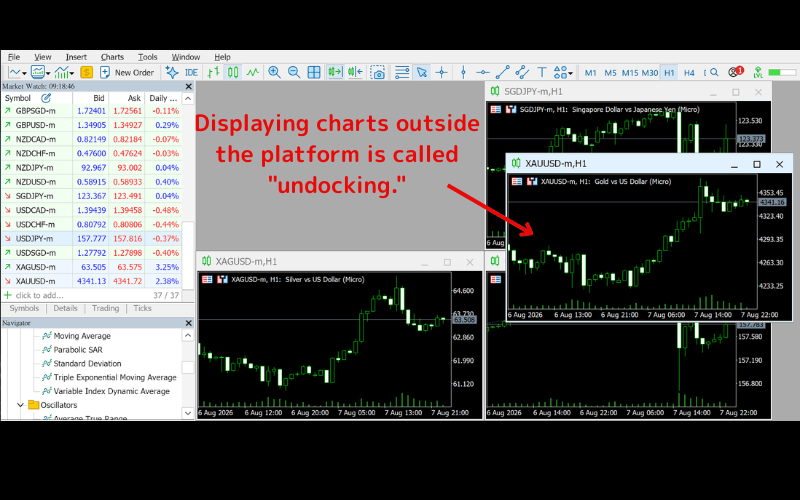
Task: Click the edit pencil icon beside Symbol
Action: click(46, 97)
